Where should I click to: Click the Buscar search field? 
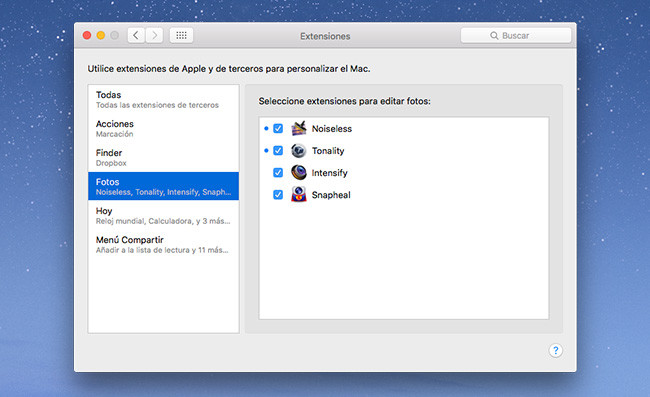[x=516, y=36]
